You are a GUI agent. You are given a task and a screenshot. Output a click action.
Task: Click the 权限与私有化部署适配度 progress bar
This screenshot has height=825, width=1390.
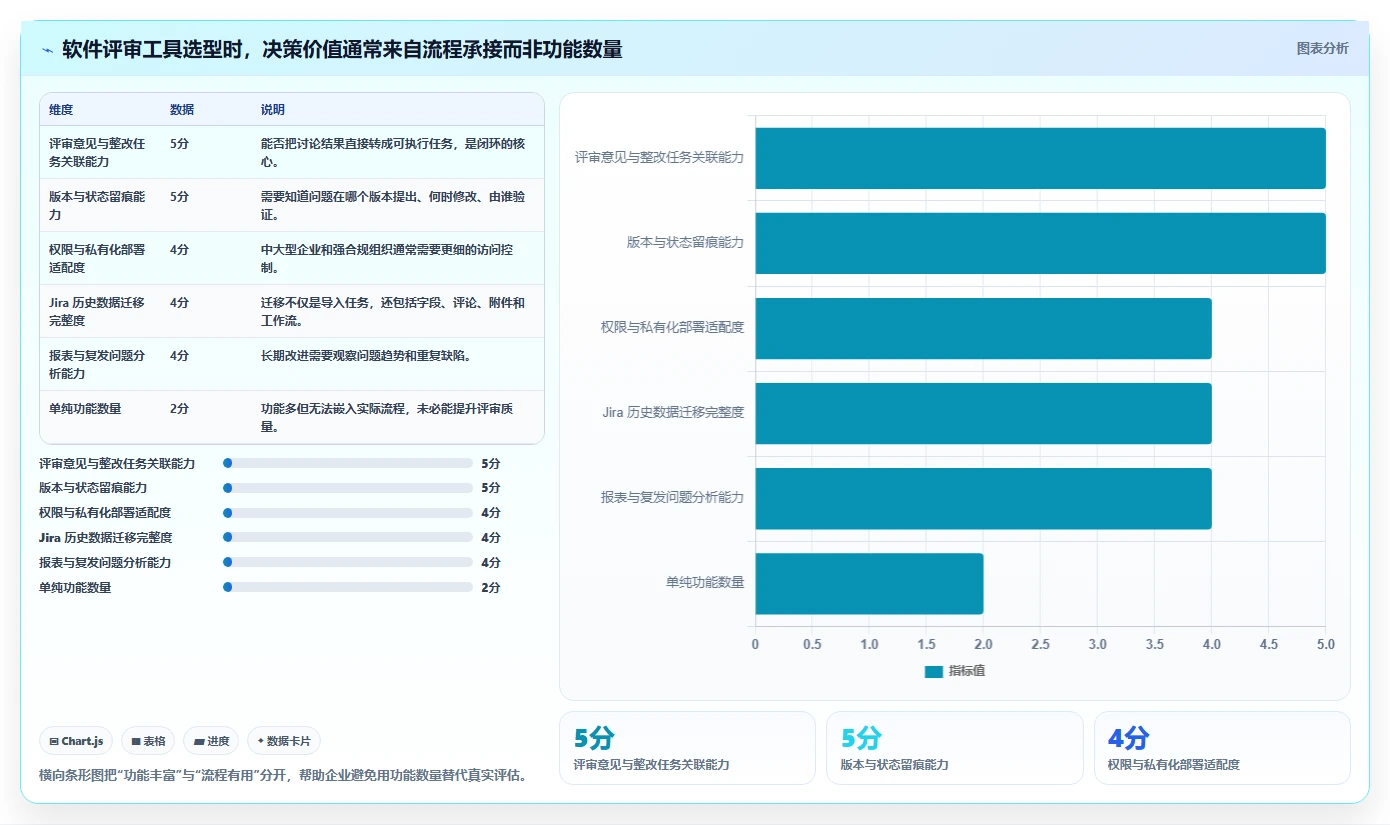tap(348, 513)
